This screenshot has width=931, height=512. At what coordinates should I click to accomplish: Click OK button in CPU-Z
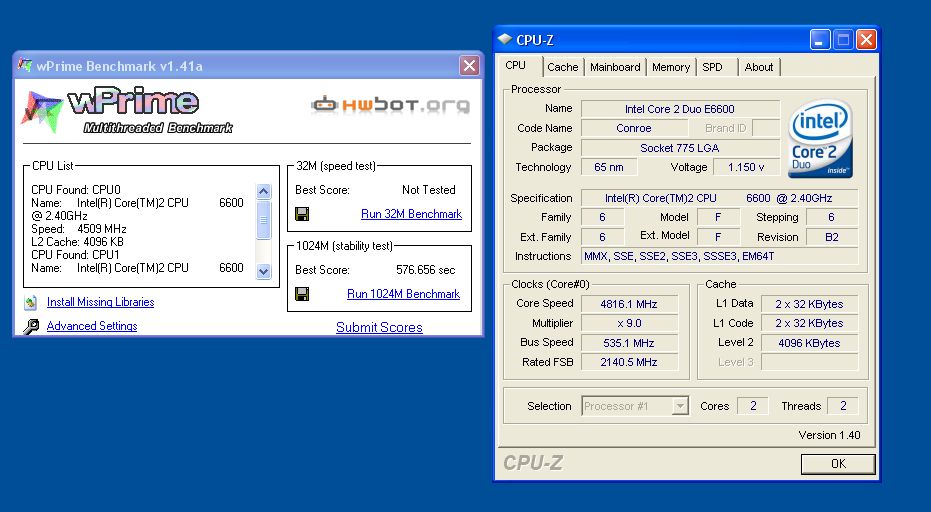click(x=838, y=464)
